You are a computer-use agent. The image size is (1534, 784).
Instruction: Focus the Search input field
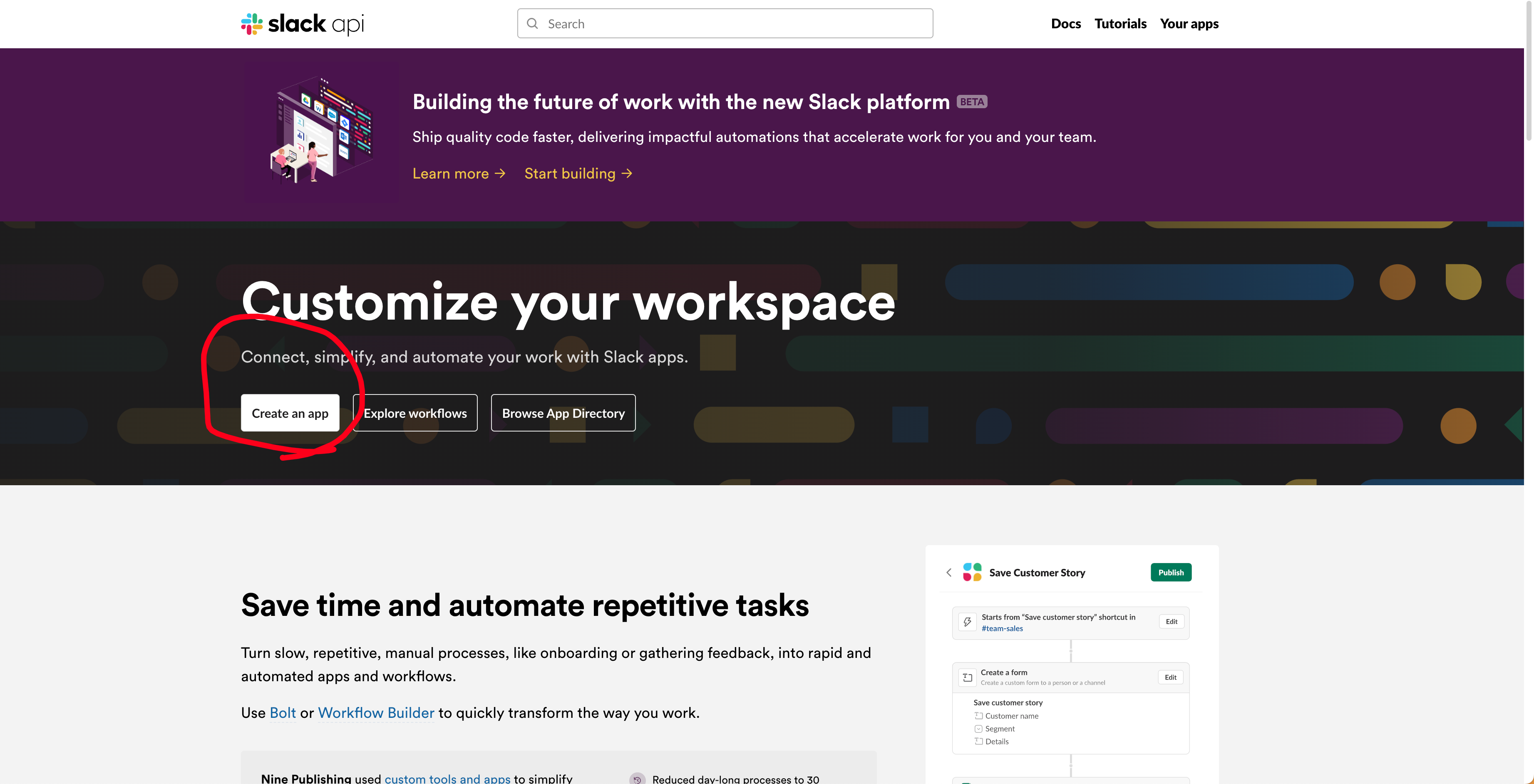pyautogui.click(x=725, y=23)
